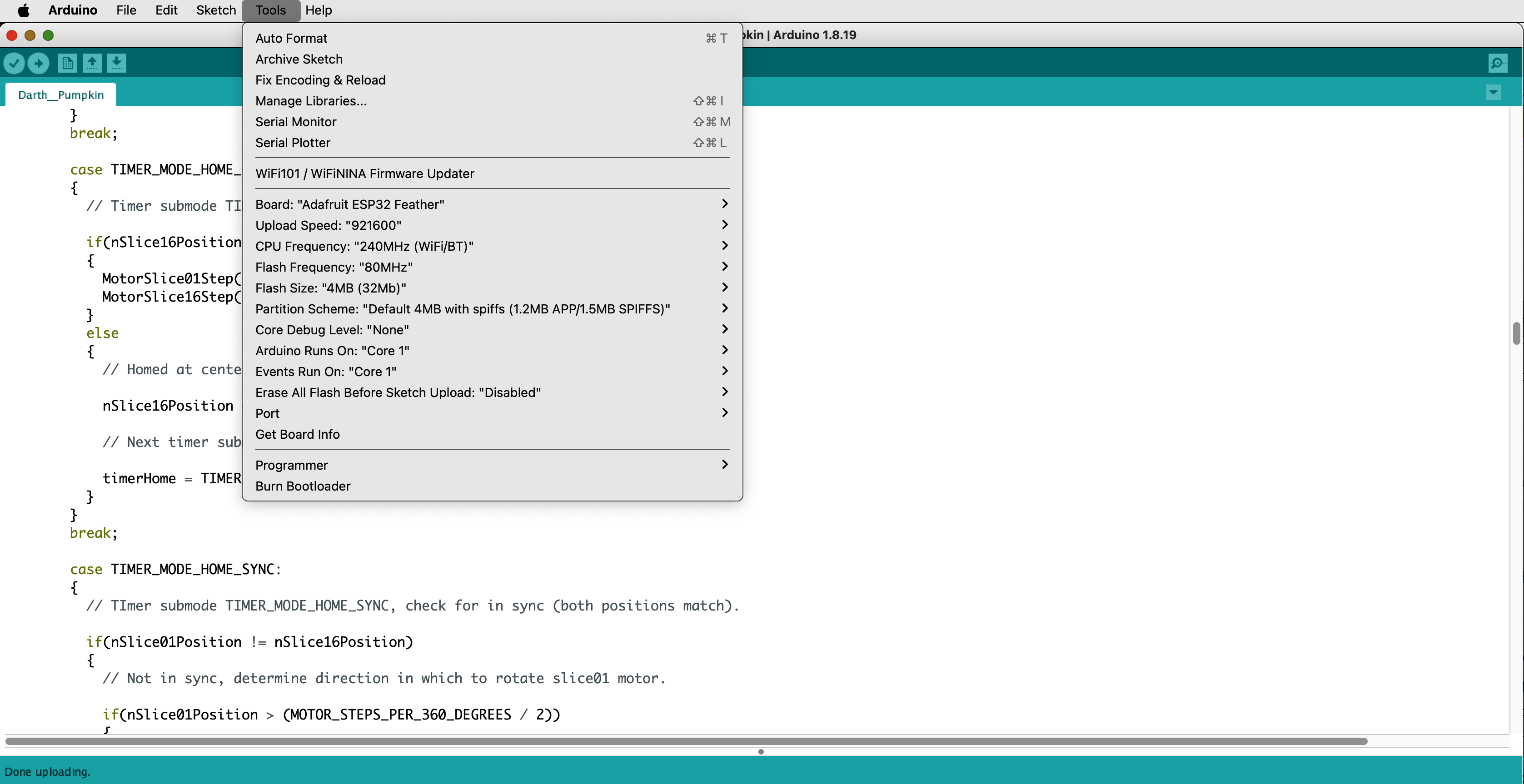
Task: Expand Flash Frequency 80MHz submenu
Action: click(x=492, y=267)
